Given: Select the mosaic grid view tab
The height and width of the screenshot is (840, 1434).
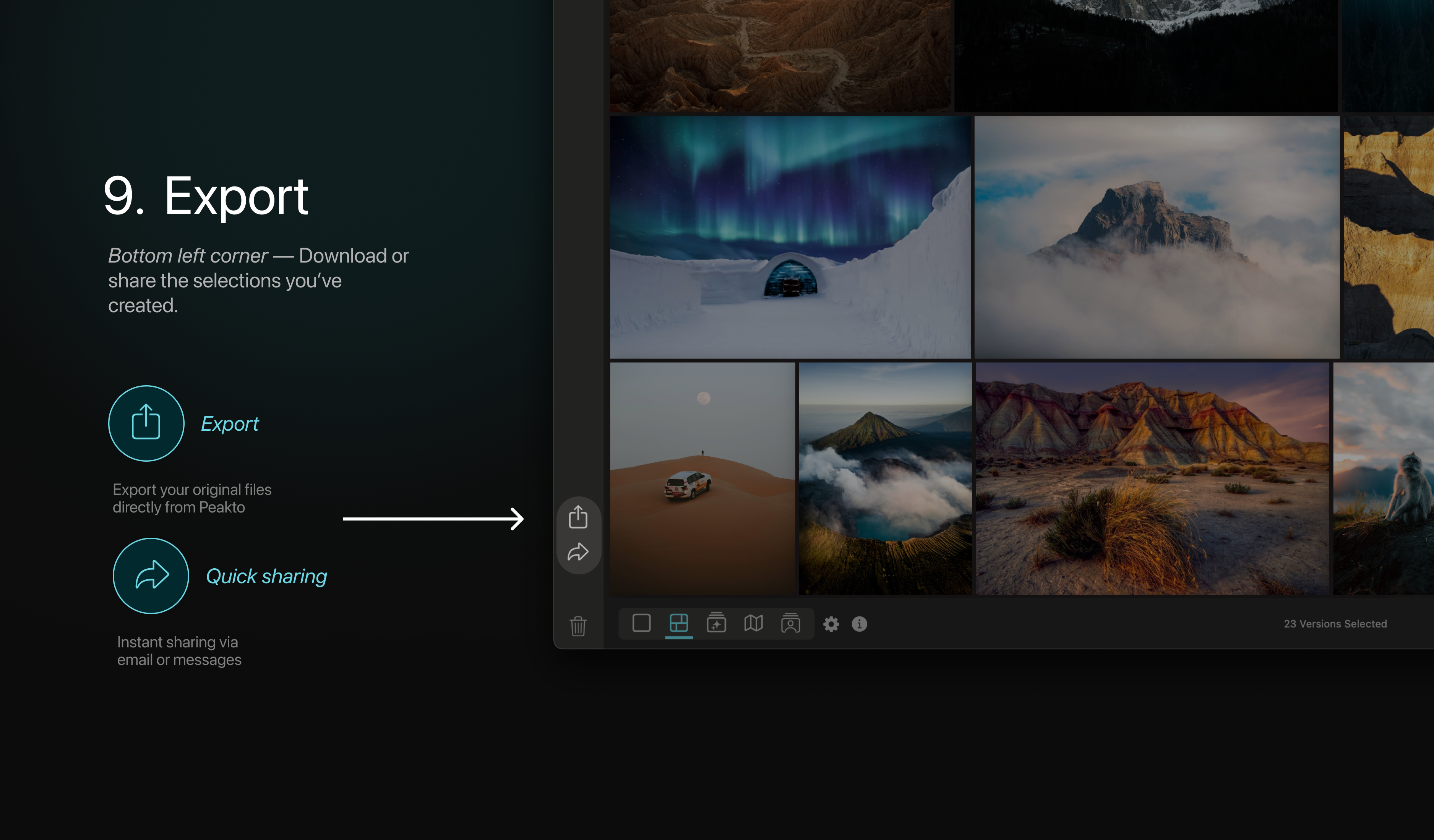Looking at the screenshot, I should click(x=678, y=623).
